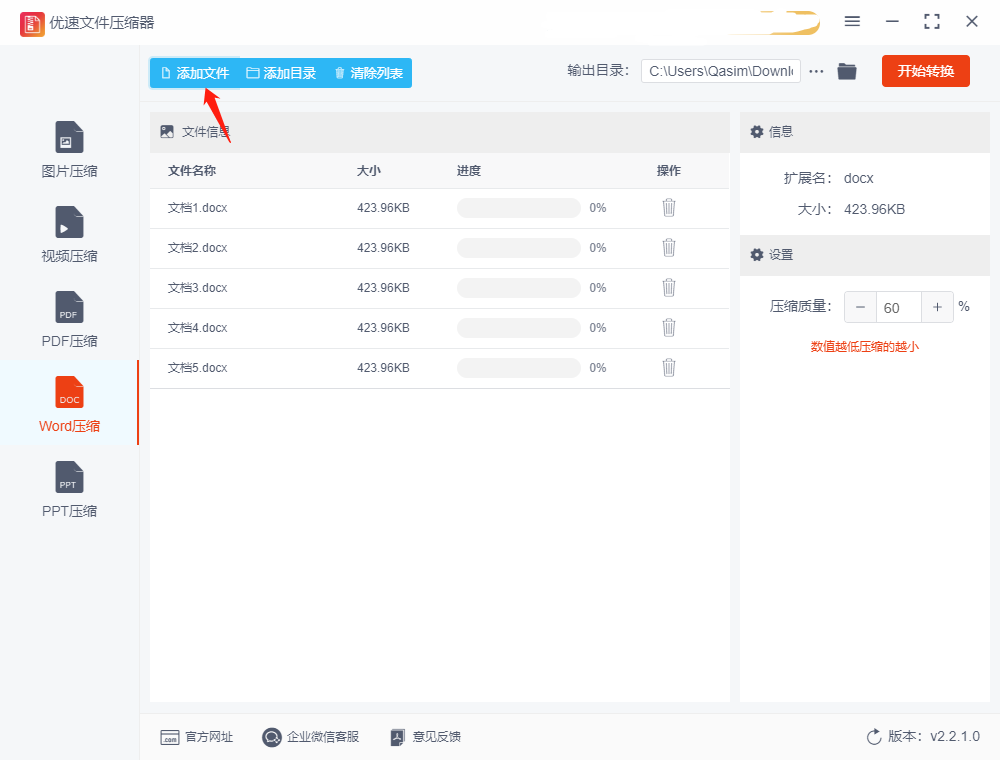Click the version refresh icon
Image resolution: width=1000 pixels, height=760 pixels.
[874, 737]
